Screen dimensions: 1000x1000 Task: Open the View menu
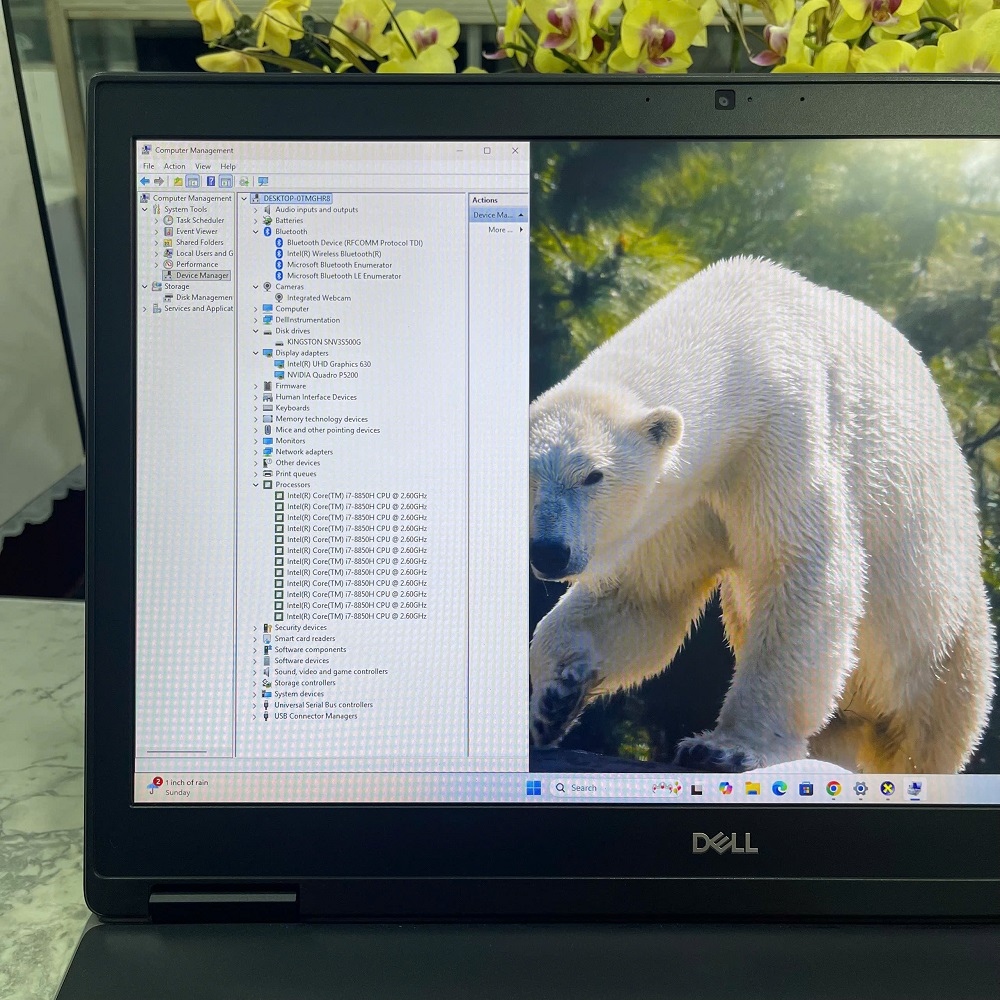click(x=203, y=166)
